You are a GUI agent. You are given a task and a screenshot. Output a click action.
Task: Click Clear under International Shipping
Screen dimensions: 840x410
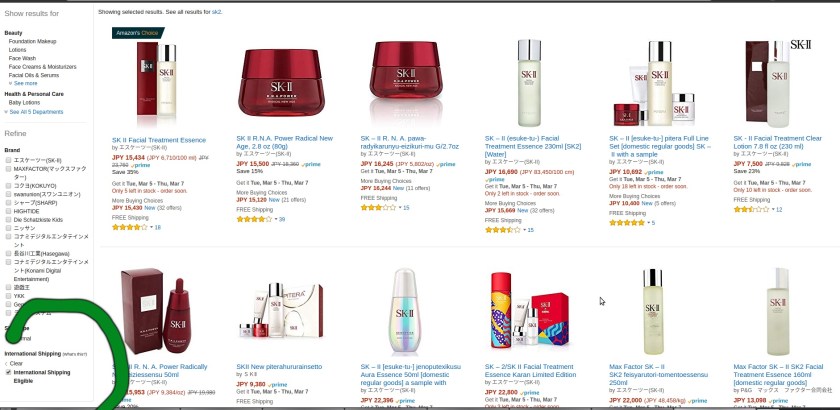click(16, 363)
